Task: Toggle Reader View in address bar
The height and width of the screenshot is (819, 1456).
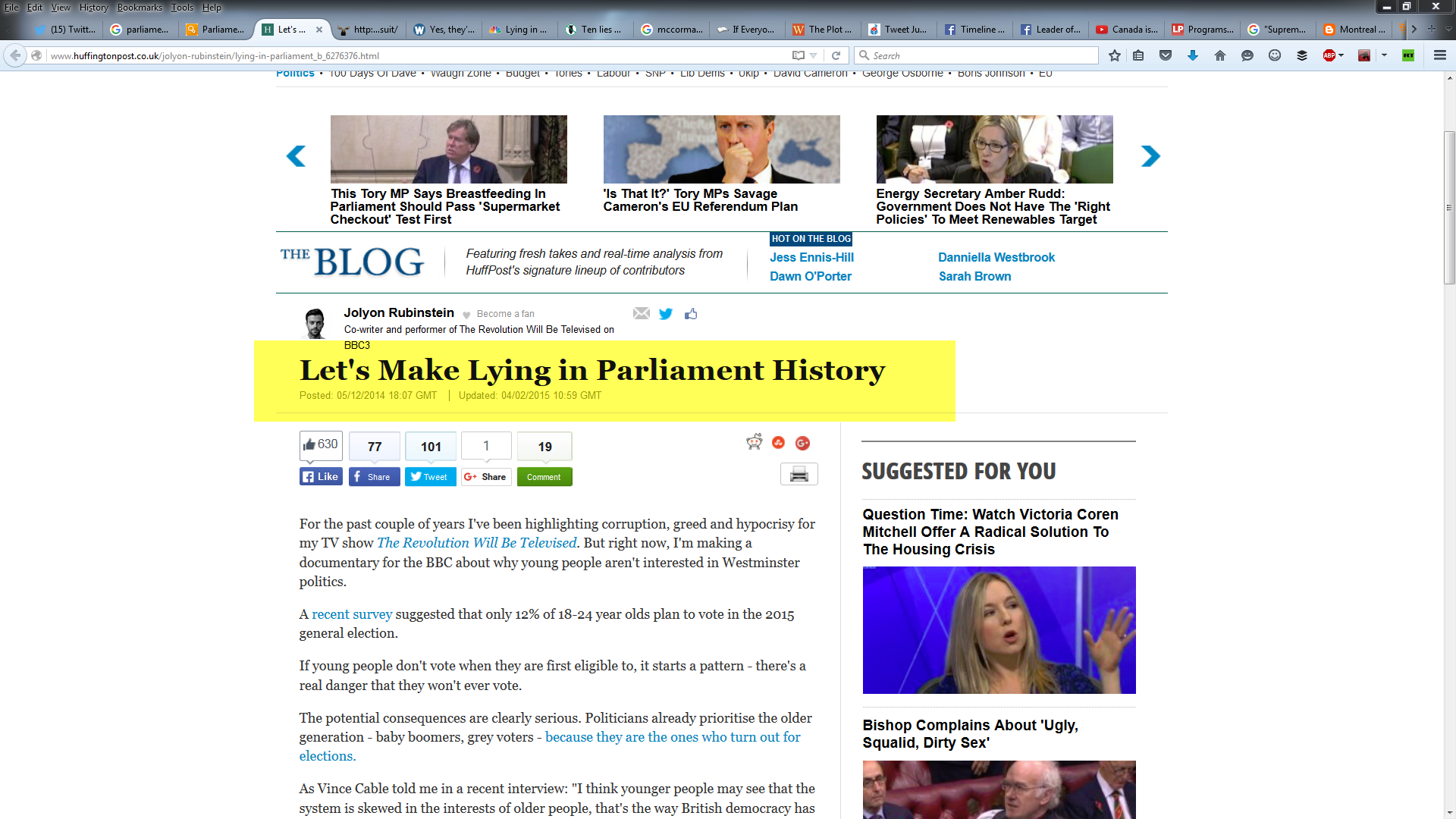Action: [798, 55]
